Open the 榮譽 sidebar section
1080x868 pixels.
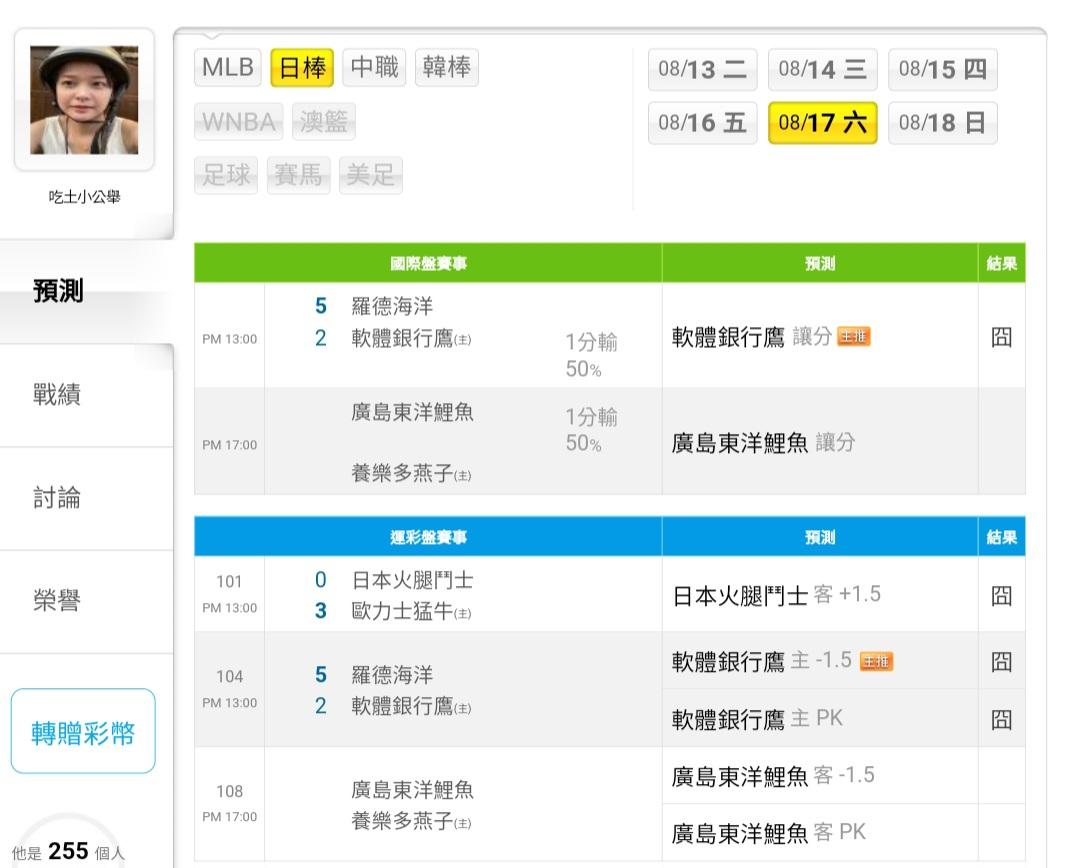(x=86, y=601)
